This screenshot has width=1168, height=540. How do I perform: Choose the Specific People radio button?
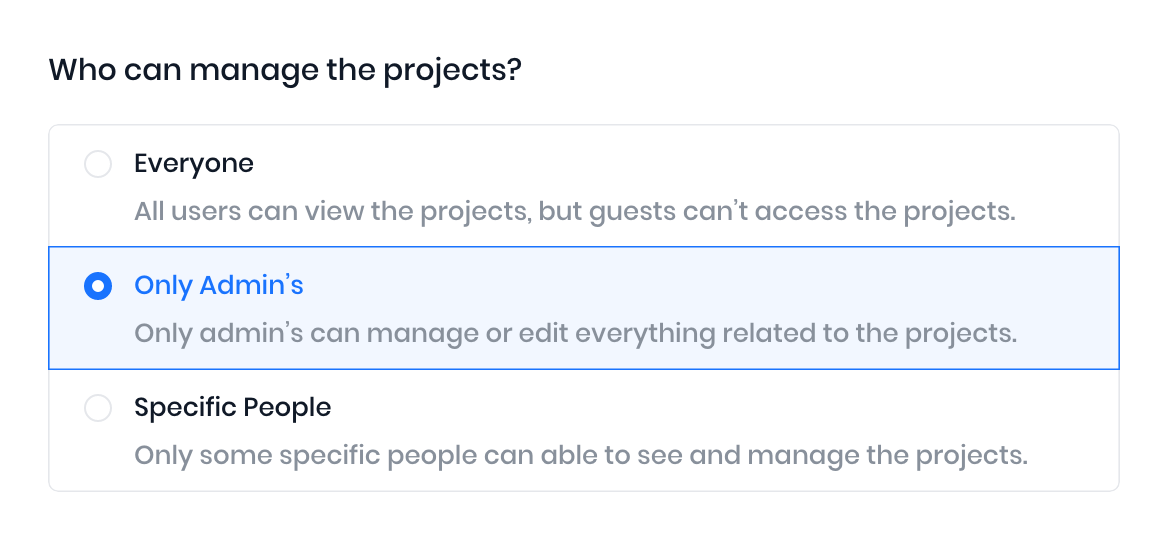pyautogui.click(x=98, y=409)
